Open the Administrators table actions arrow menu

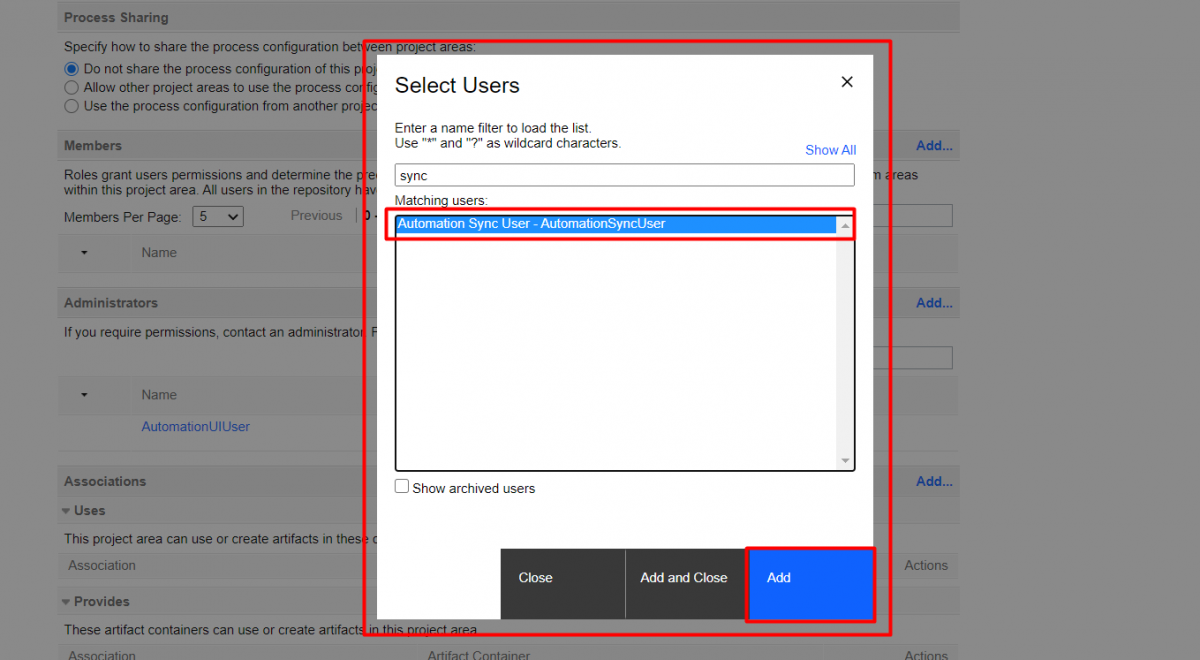click(84, 395)
